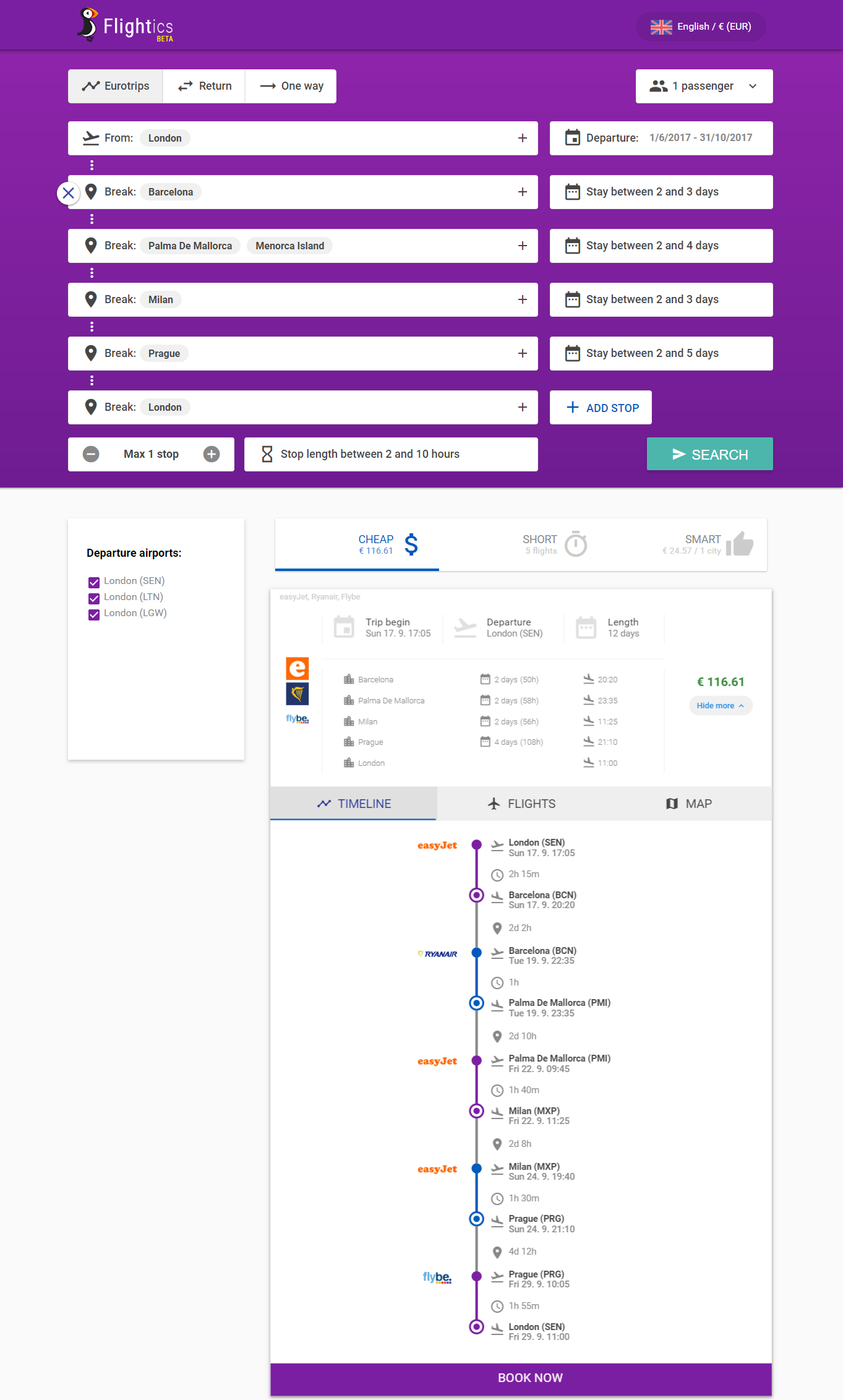Click the hourglass stop length icon
The width and height of the screenshot is (843, 1400).
(267, 454)
